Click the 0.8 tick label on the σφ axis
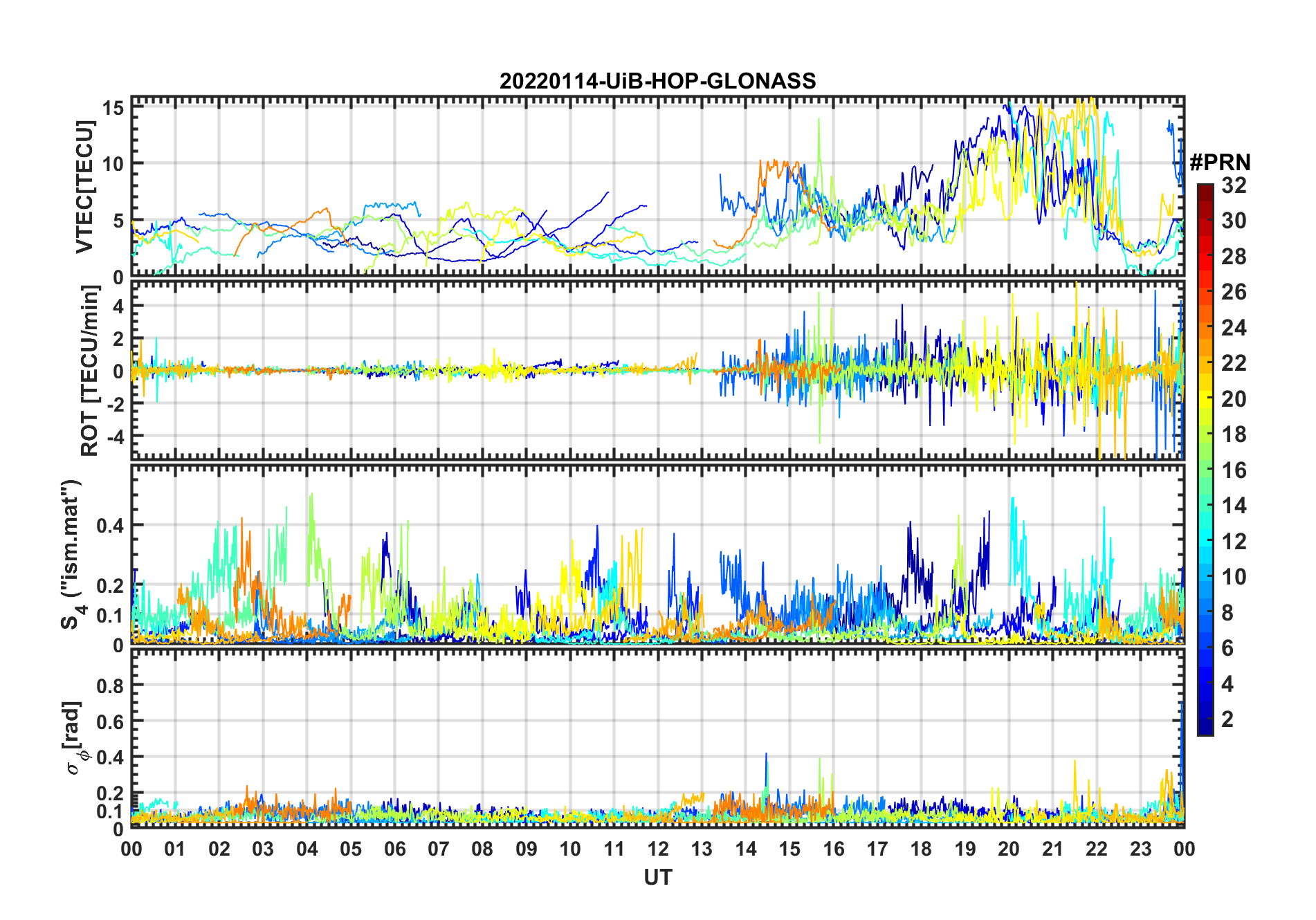1316x920 pixels. click(x=110, y=686)
